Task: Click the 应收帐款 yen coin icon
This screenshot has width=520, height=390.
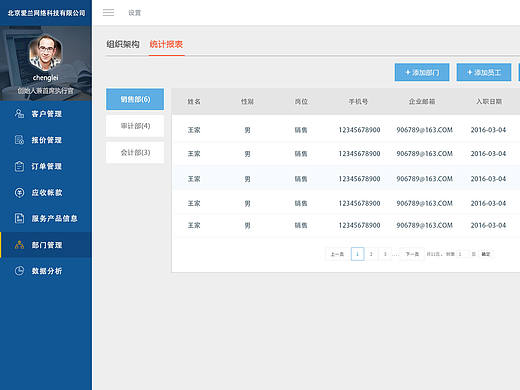Action: pos(19,192)
